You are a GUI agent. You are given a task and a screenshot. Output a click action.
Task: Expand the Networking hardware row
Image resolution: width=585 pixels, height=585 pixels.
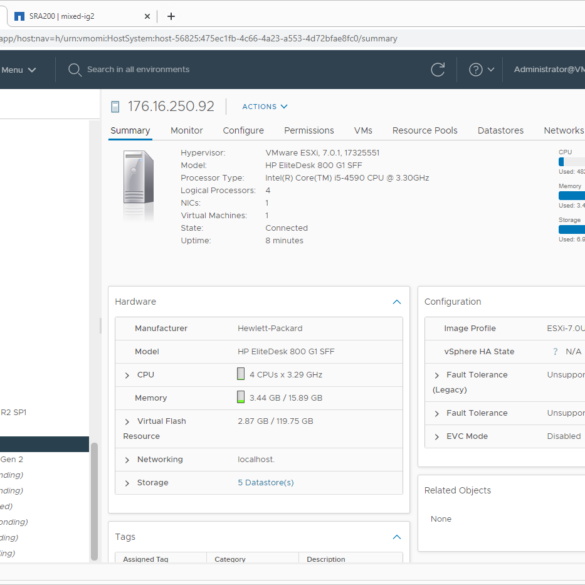[x=127, y=460]
